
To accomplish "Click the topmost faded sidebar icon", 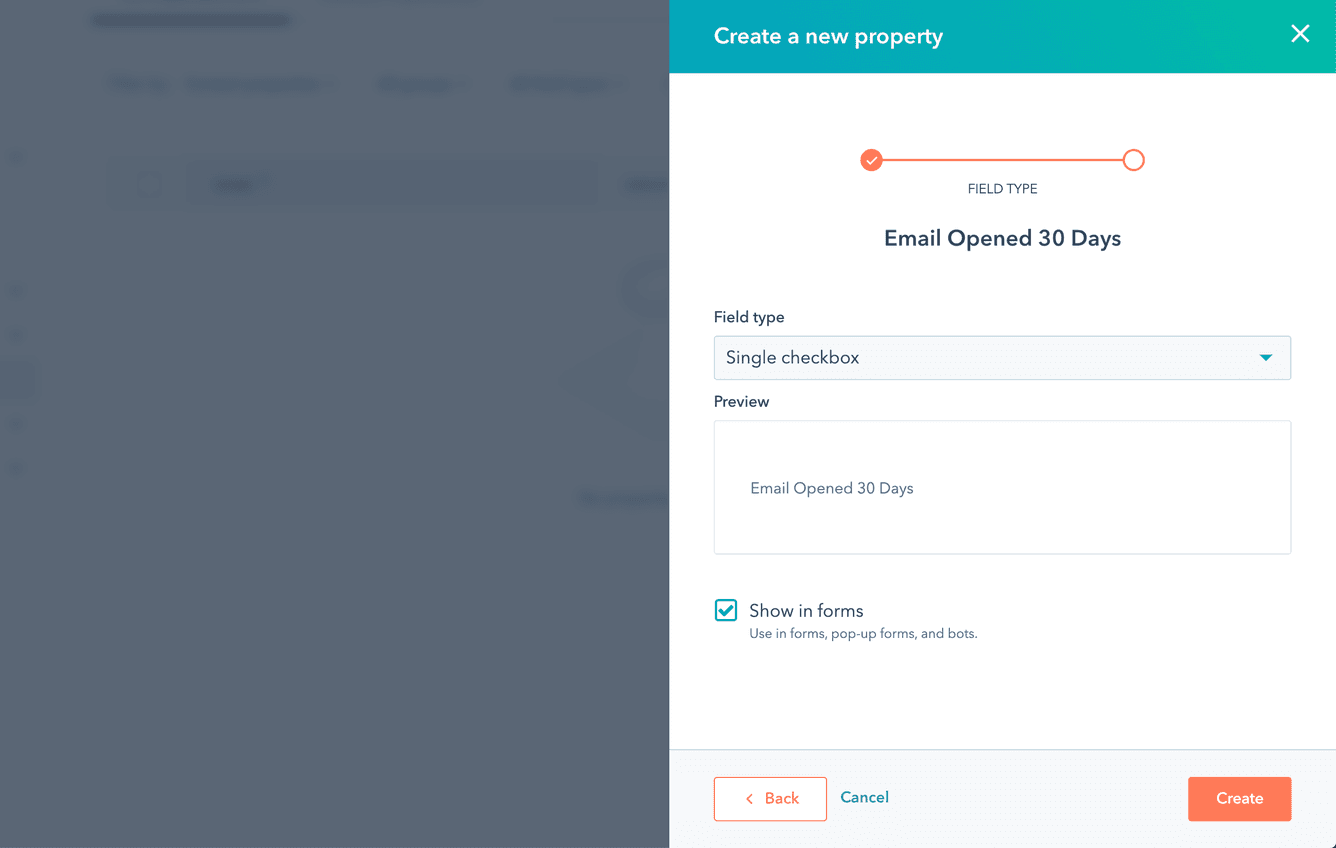I will [x=15, y=156].
